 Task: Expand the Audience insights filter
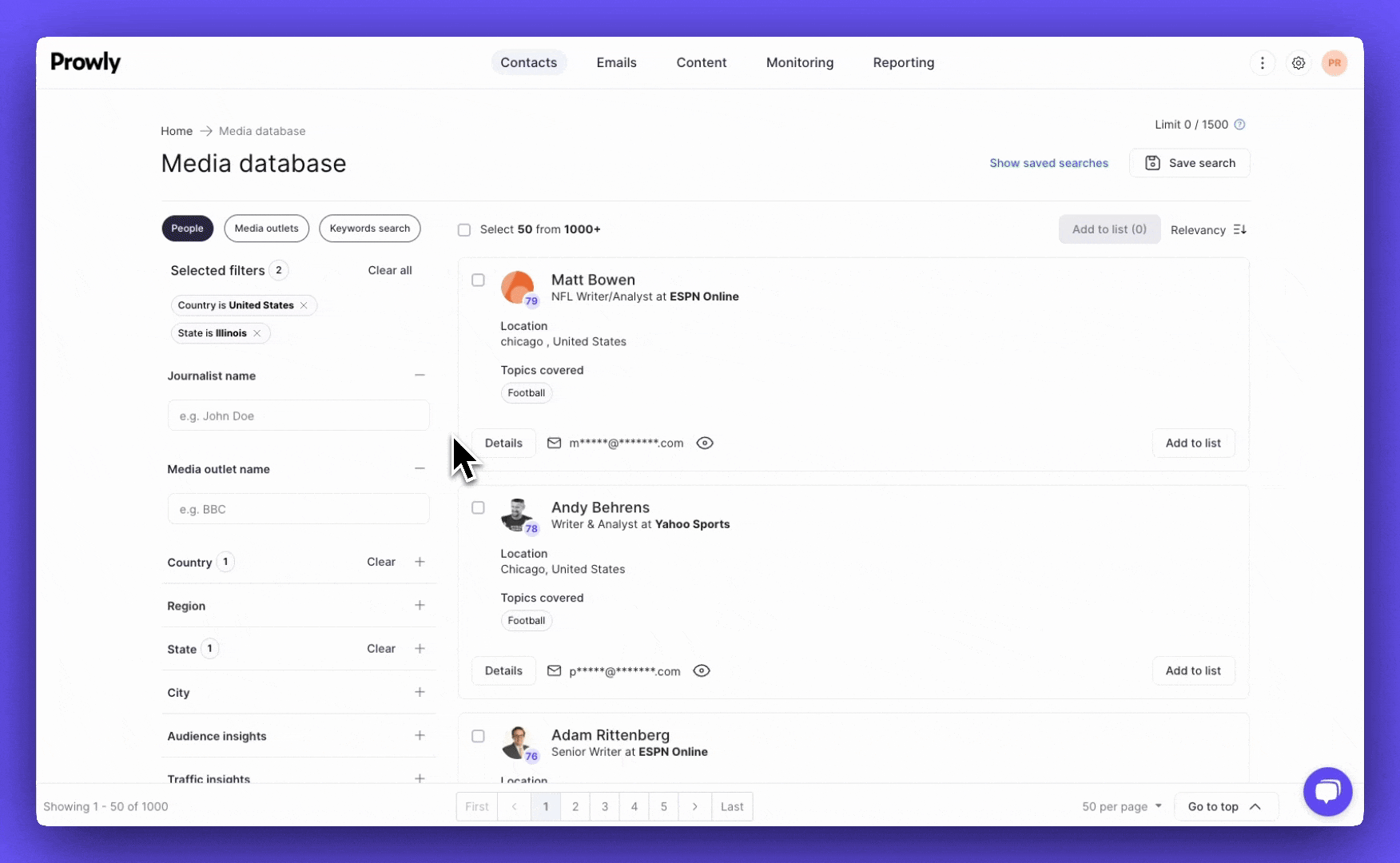point(420,735)
